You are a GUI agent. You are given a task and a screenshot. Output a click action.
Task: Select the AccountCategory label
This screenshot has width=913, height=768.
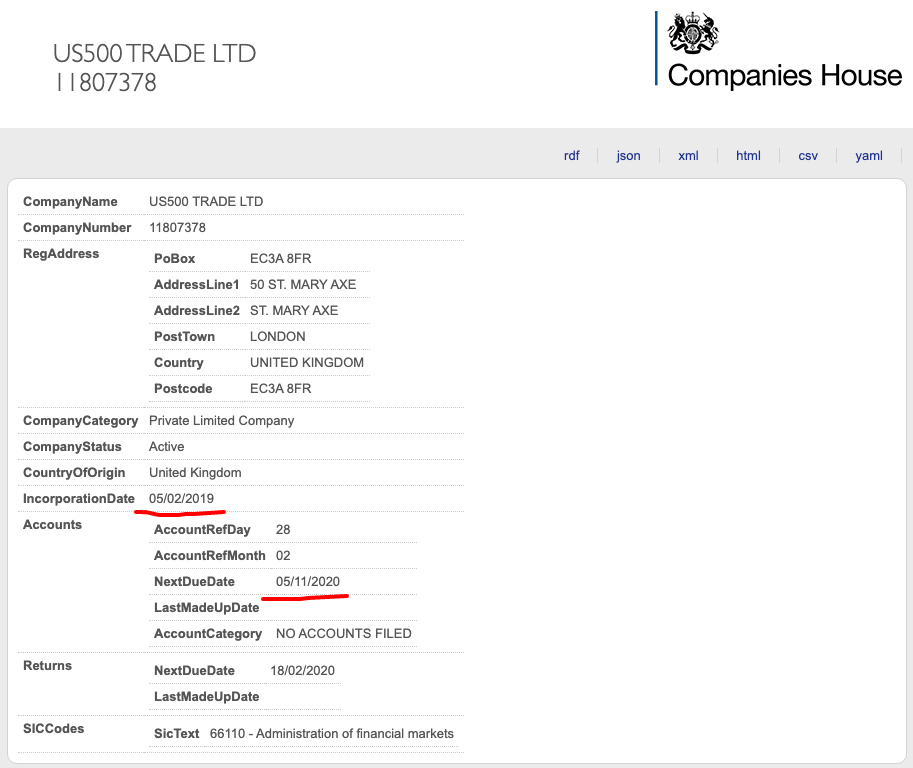coord(208,634)
